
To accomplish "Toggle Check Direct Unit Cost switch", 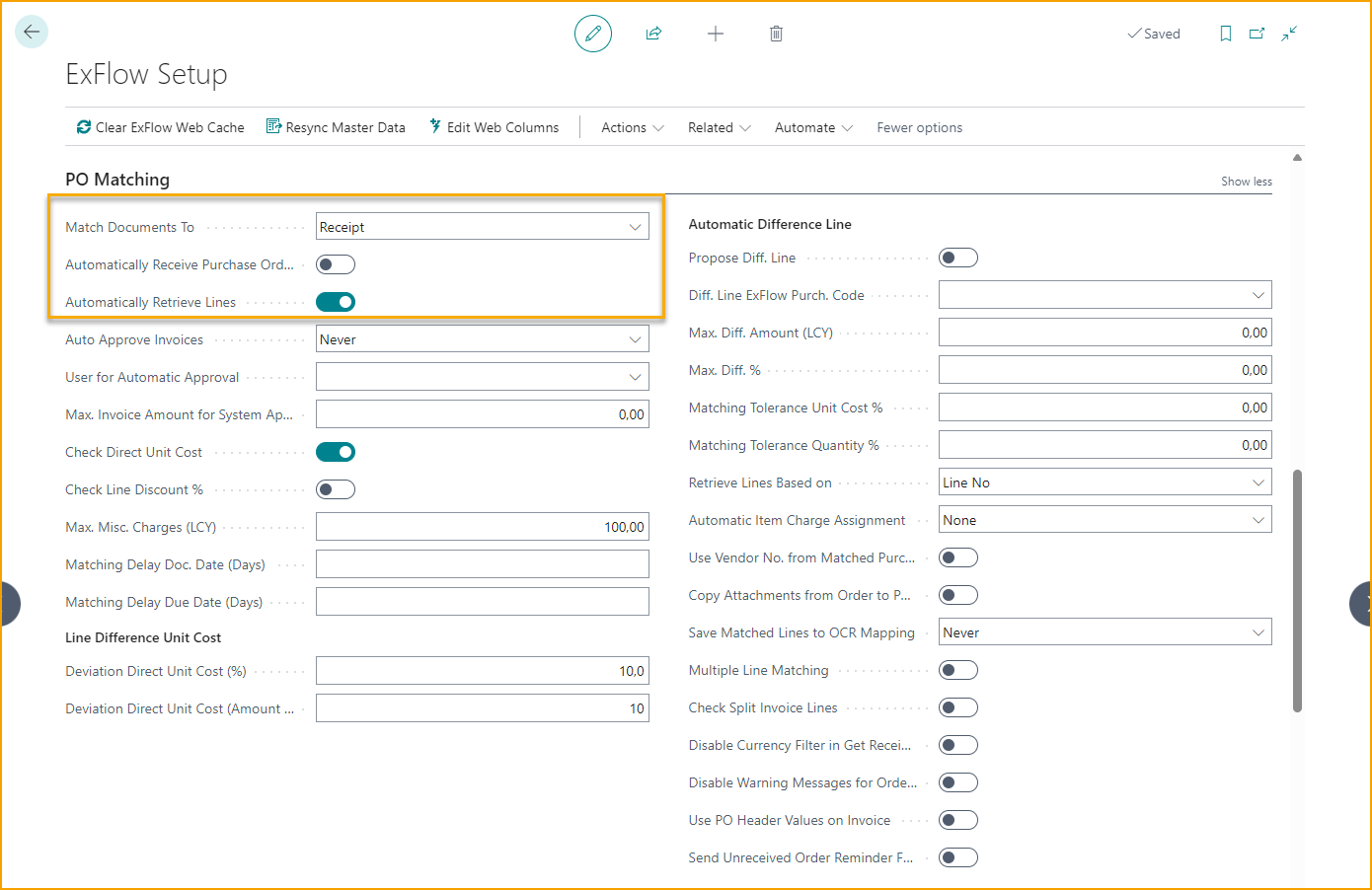I will pos(336,452).
